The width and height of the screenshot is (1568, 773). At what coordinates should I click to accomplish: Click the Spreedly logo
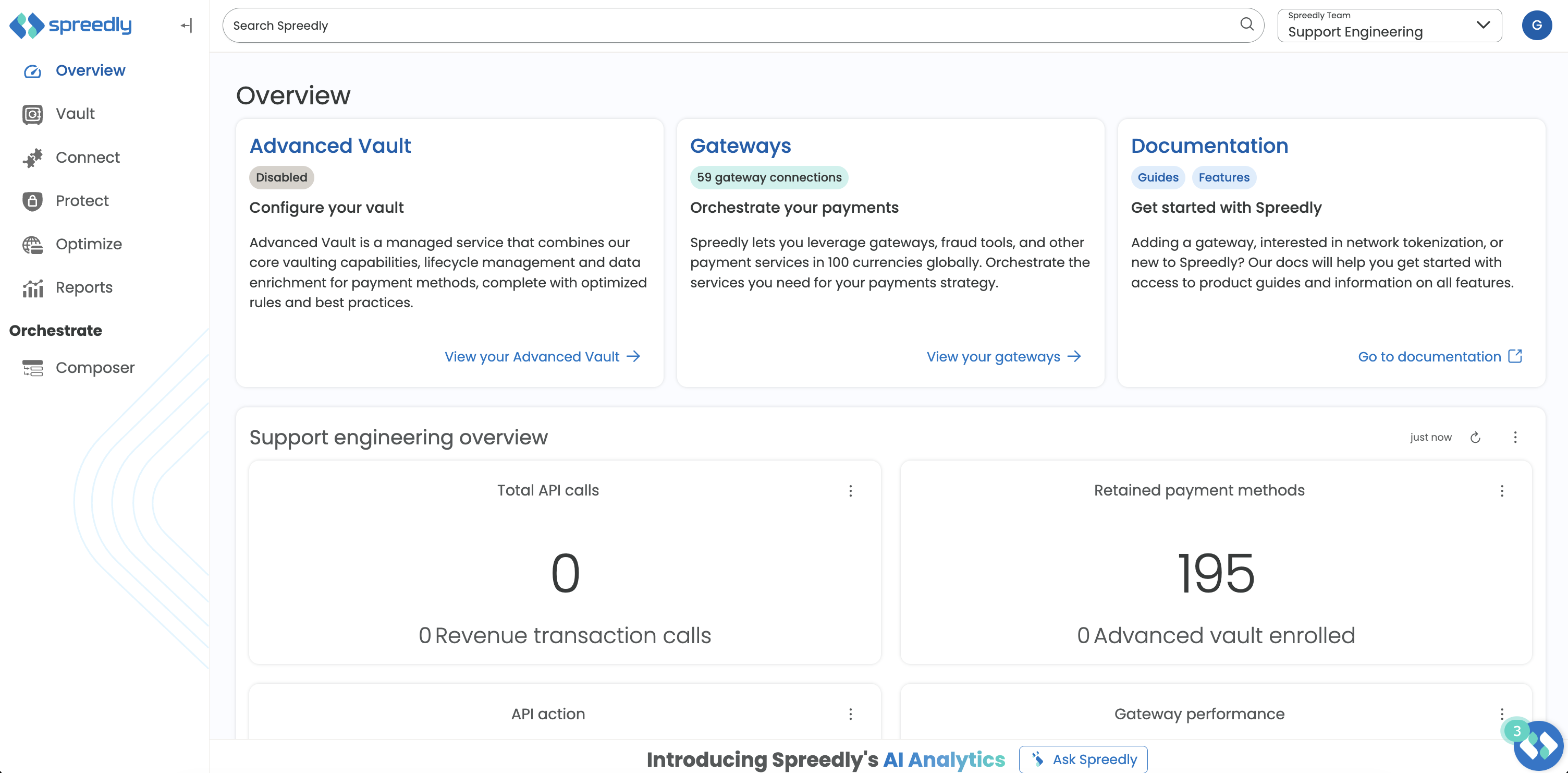(70, 25)
